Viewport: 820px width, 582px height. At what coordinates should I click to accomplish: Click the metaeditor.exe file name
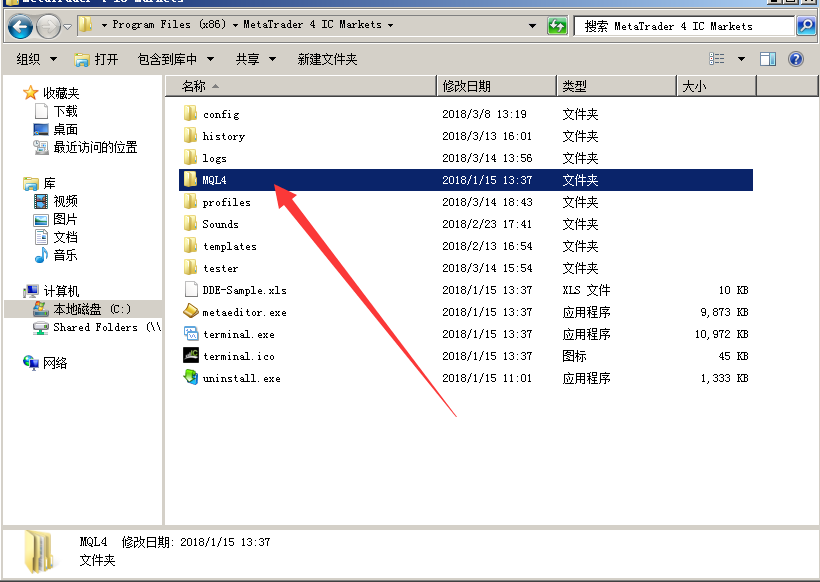point(244,312)
